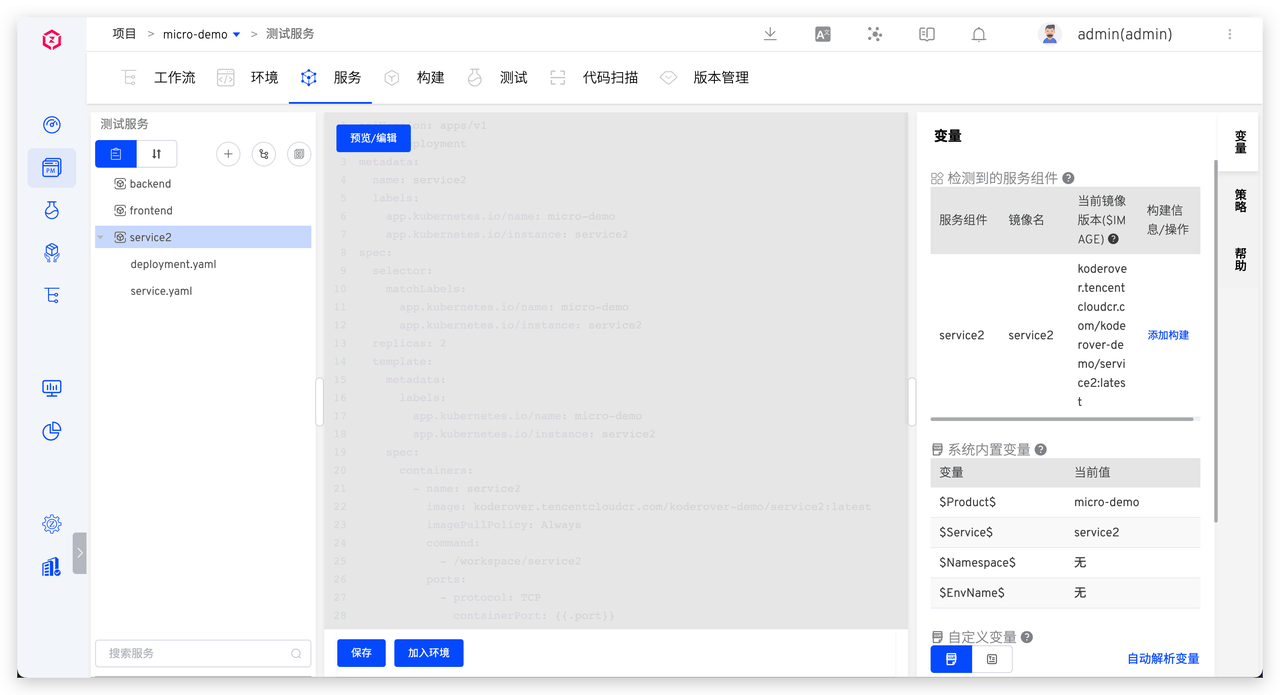Click the 添加构建 link
Viewport: 1280px width, 695px height.
click(x=1168, y=336)
